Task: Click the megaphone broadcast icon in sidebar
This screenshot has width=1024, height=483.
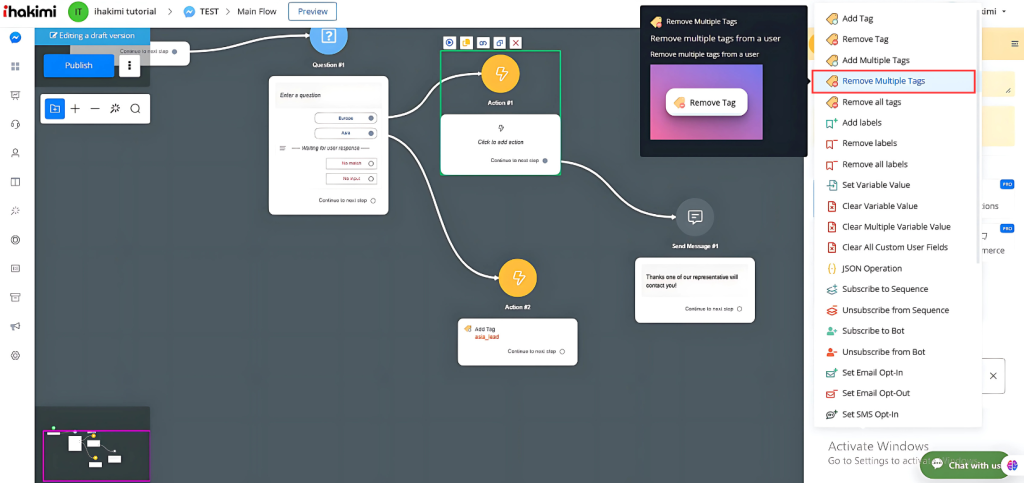Action: (x=15, y=326)
